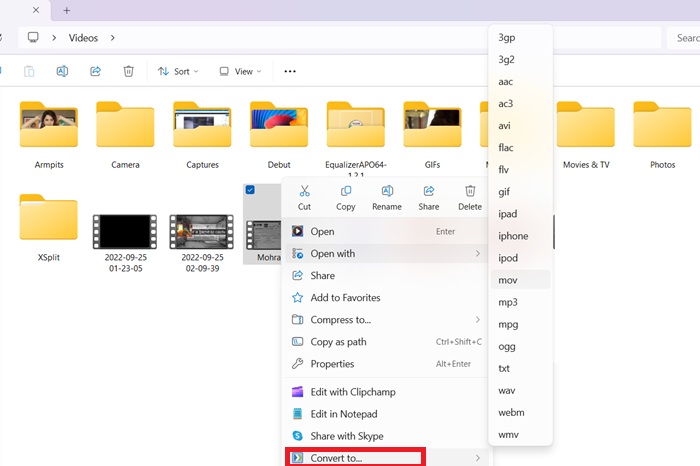
Task: Expand the Open with submenu arrow
Action: [x=478, y=254]
